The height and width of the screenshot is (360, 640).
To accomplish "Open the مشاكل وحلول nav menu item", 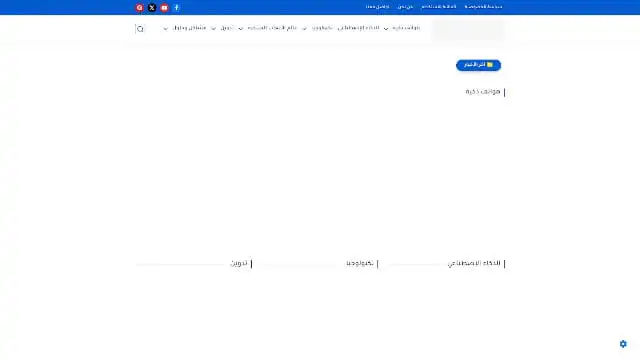I will tap(189, 28).
